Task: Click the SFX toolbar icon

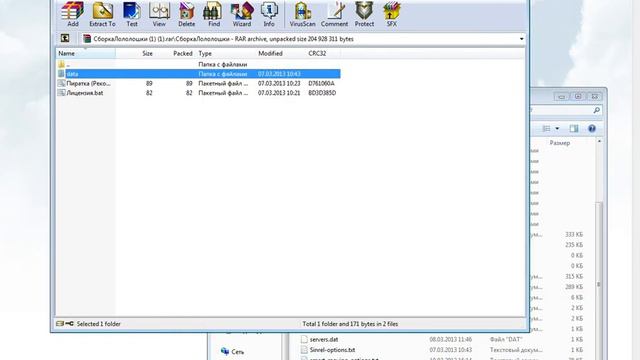Action: pos(391,14)
